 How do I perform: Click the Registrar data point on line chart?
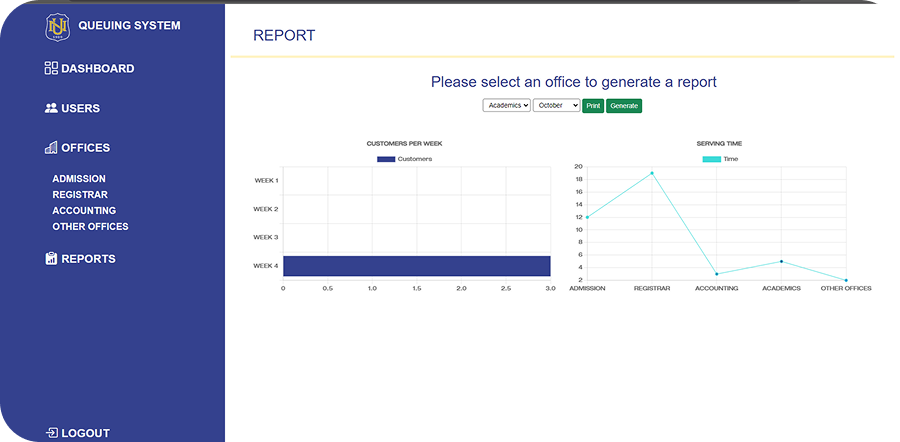(x=651, y=173)
